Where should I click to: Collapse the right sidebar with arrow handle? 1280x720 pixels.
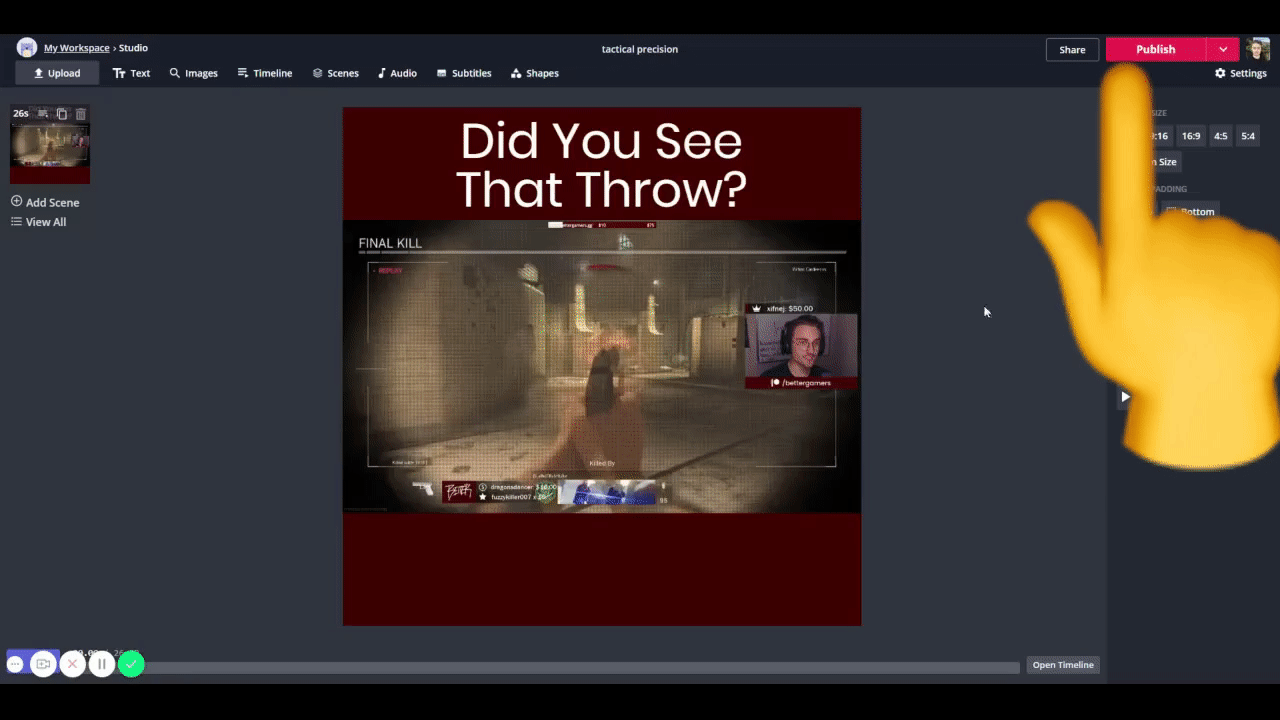click(x=1125, y=397)
